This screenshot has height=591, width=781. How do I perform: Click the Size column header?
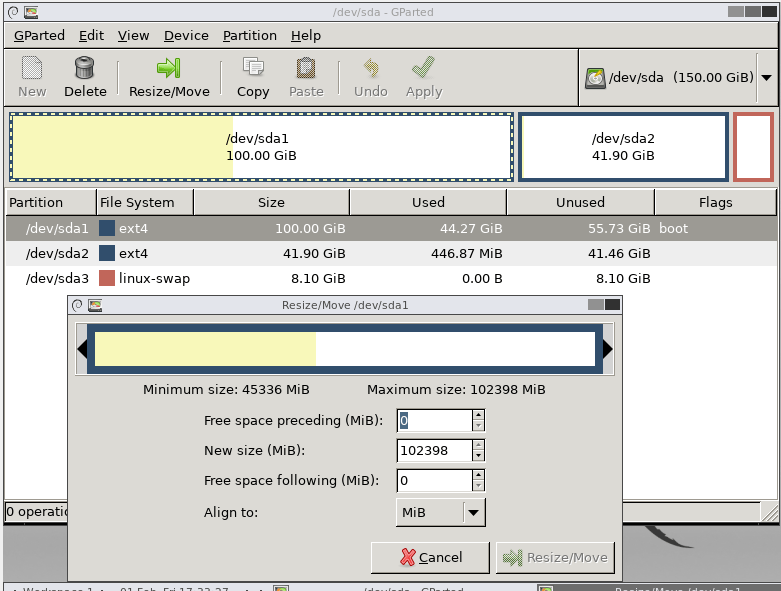click(x=271, y=203)
